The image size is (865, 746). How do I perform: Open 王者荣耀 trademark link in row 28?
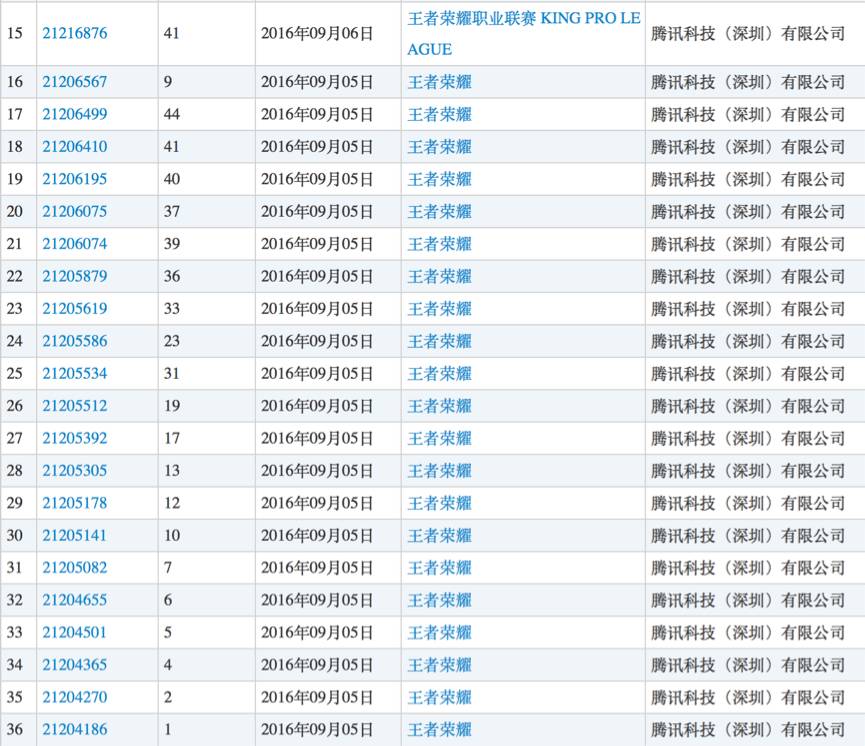pos(440,471)
